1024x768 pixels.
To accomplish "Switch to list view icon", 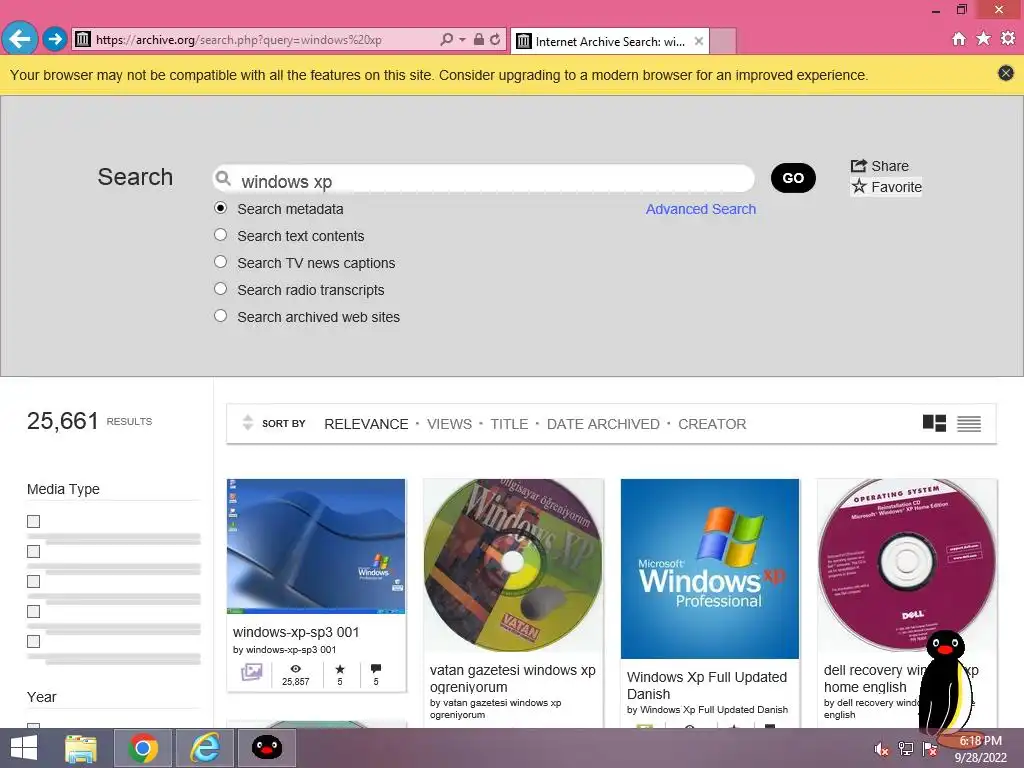I will (x=969, y=424).
